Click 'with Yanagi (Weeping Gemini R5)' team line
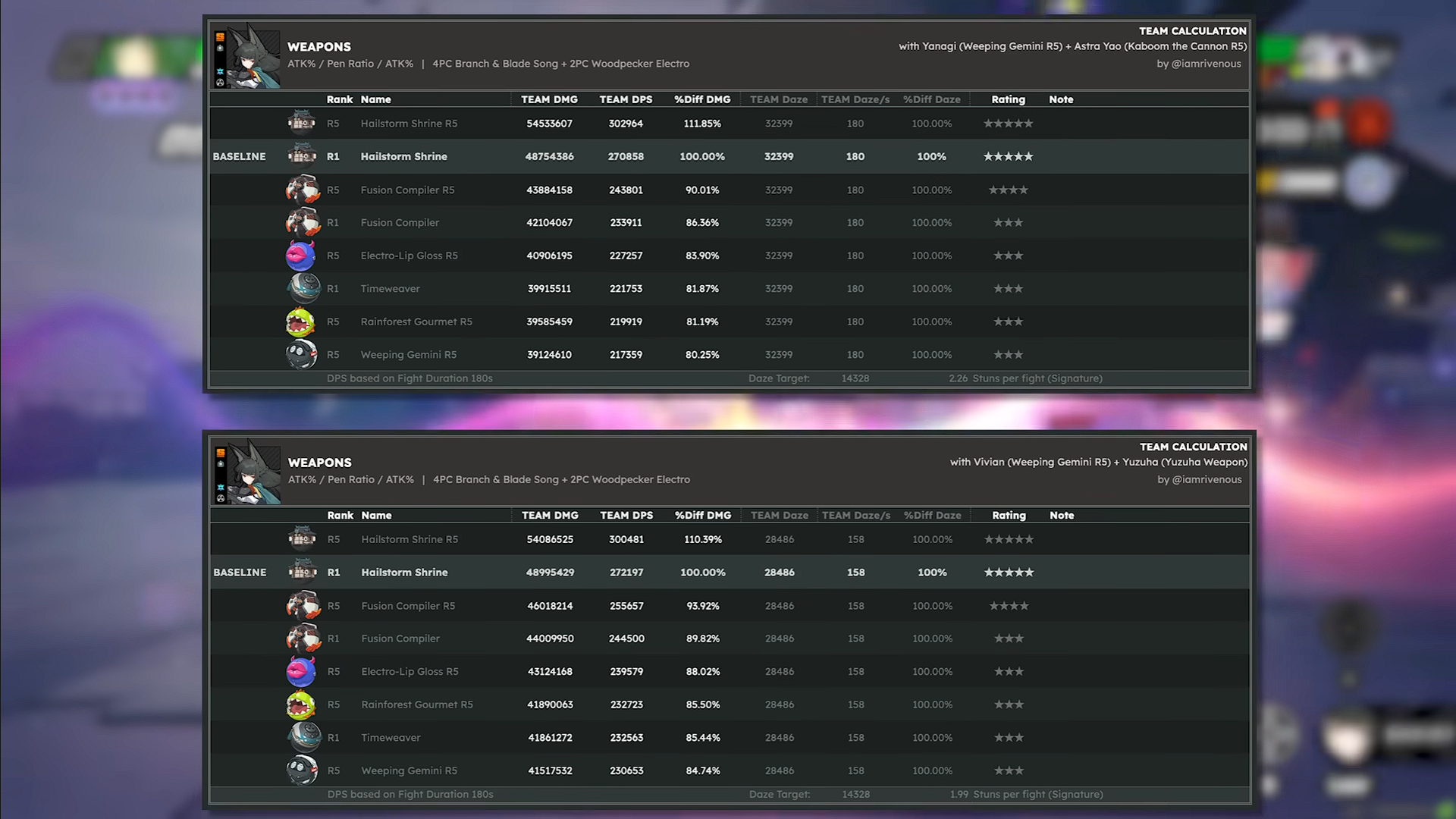 1073,46
